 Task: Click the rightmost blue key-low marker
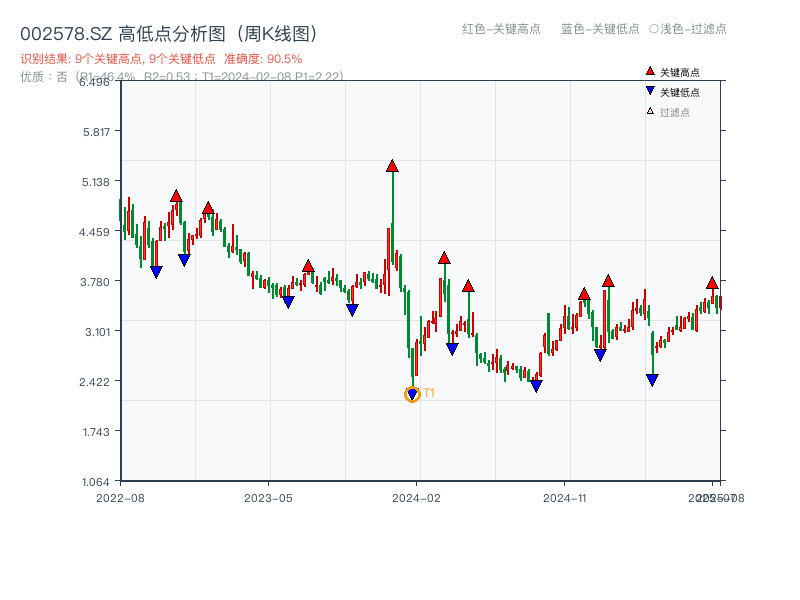click(652, 380)
